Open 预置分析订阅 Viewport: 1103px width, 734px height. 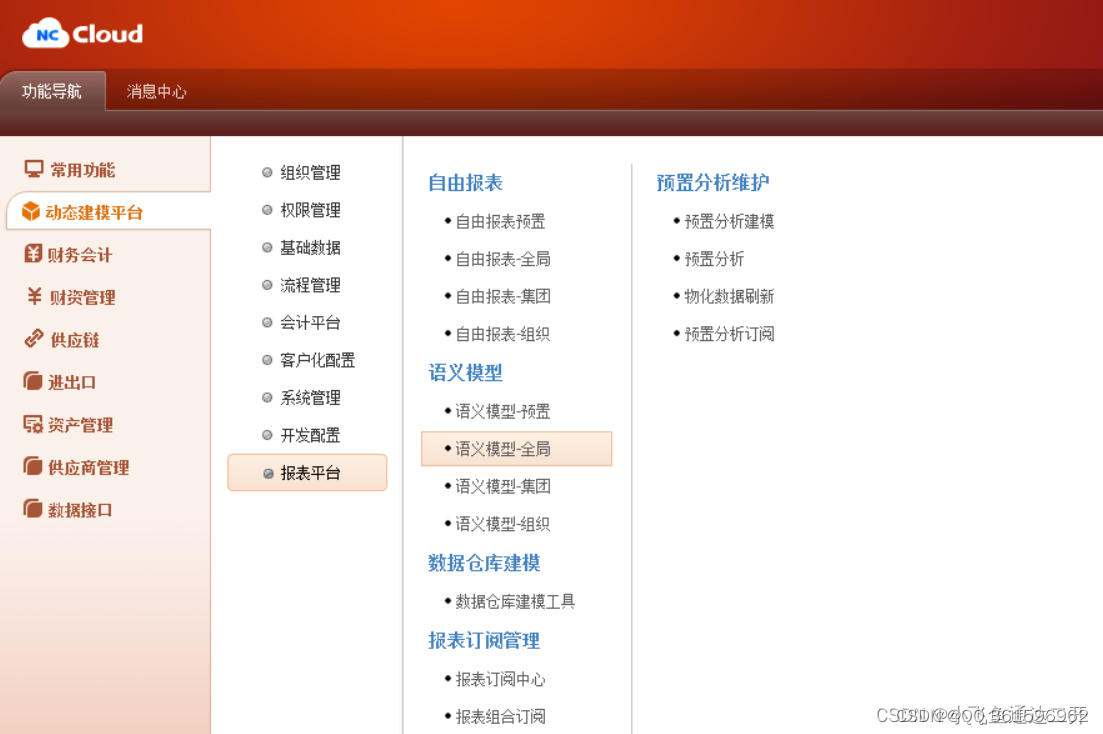(x=727, y=334)
